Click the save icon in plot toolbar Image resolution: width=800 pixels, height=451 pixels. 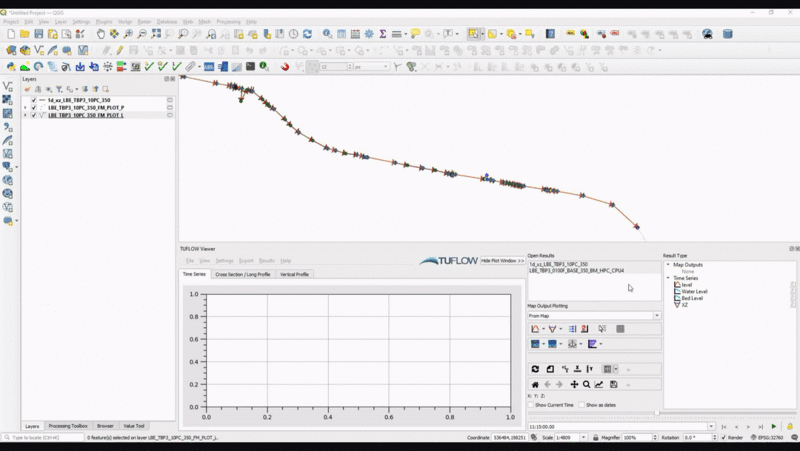[x=613, y=384]
